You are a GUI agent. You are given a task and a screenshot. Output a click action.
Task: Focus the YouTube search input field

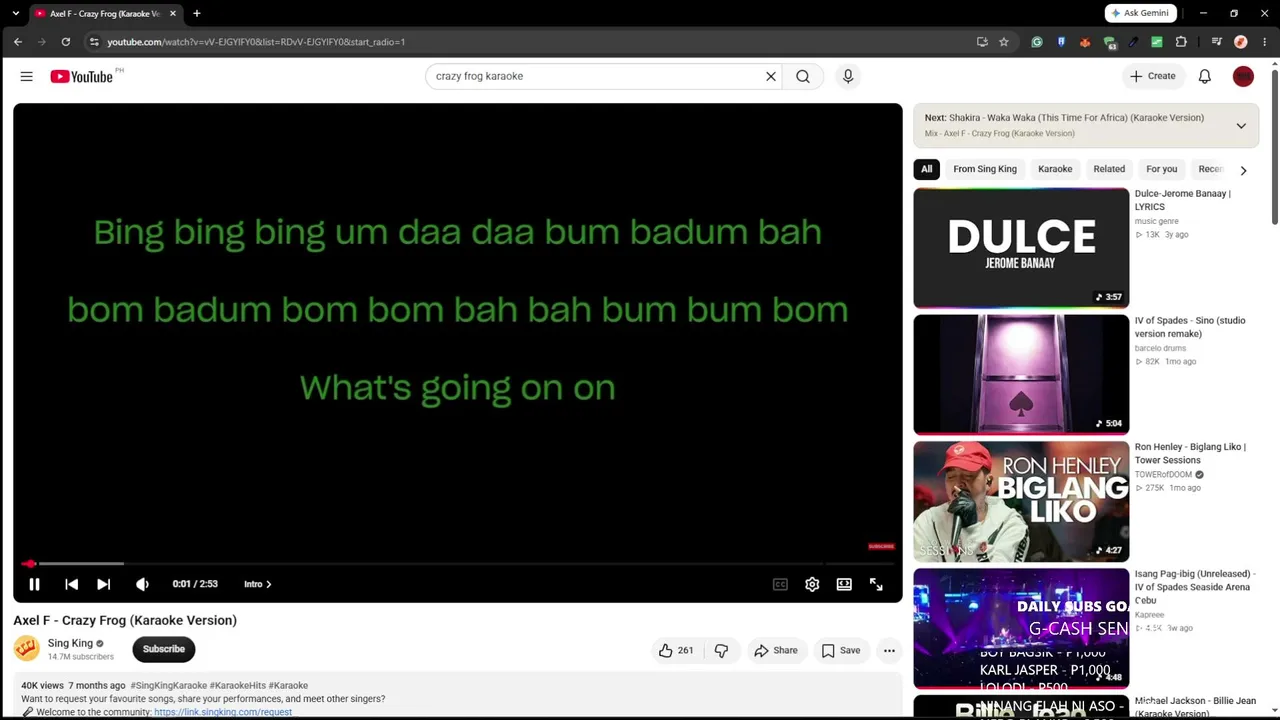(x=597, y=76)
